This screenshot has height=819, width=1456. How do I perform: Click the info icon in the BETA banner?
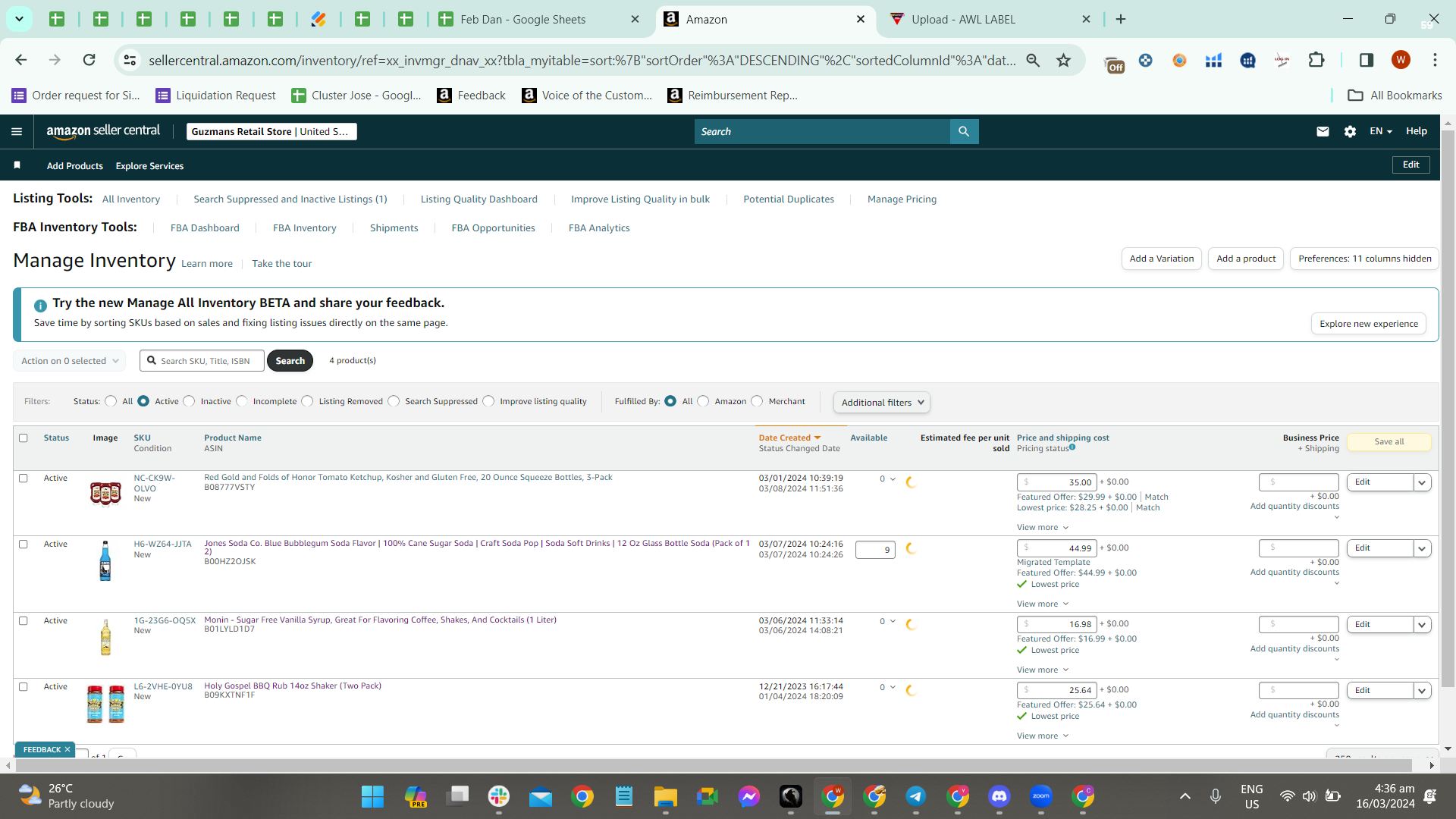40,305
